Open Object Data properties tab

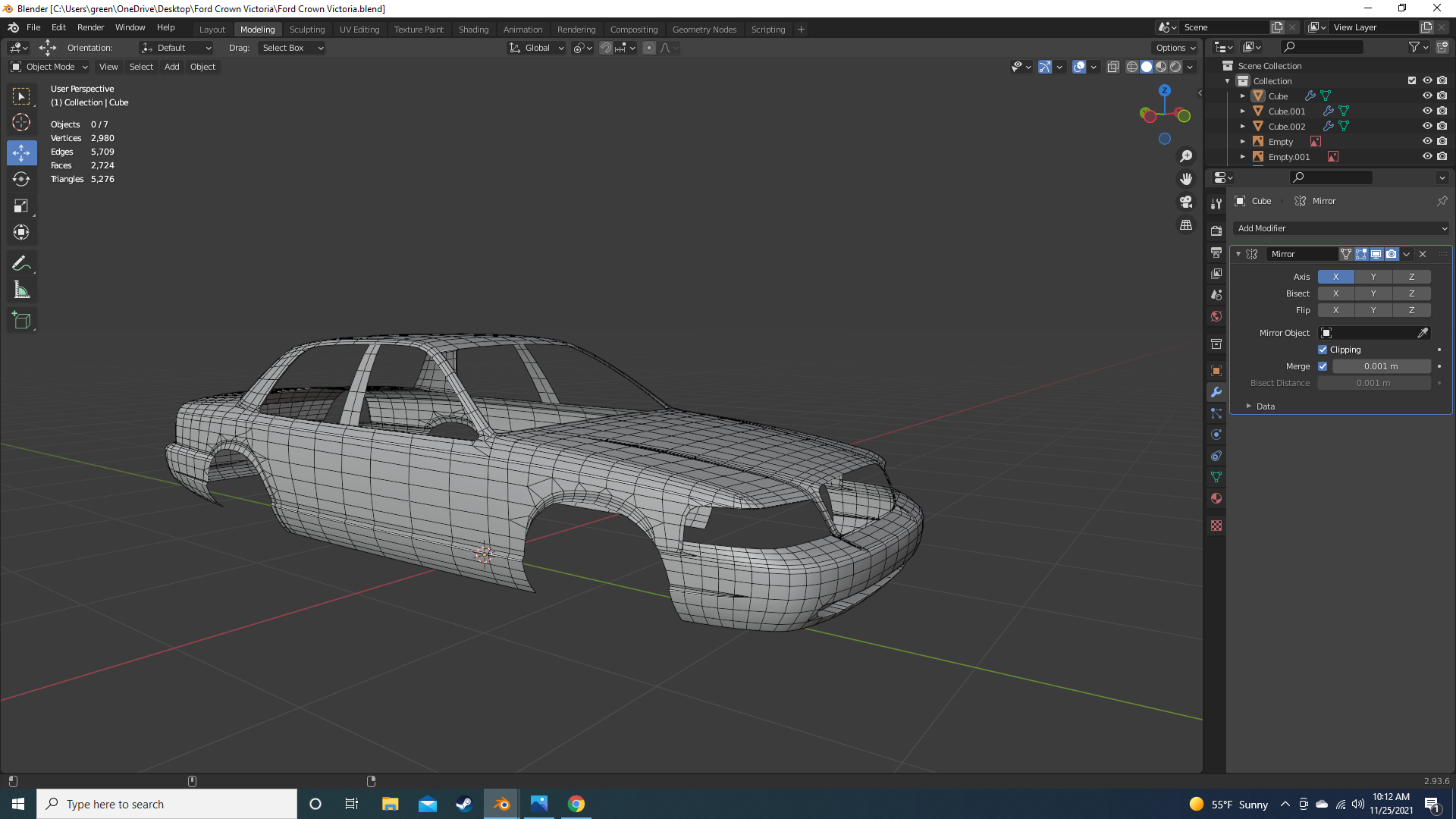1216,477
